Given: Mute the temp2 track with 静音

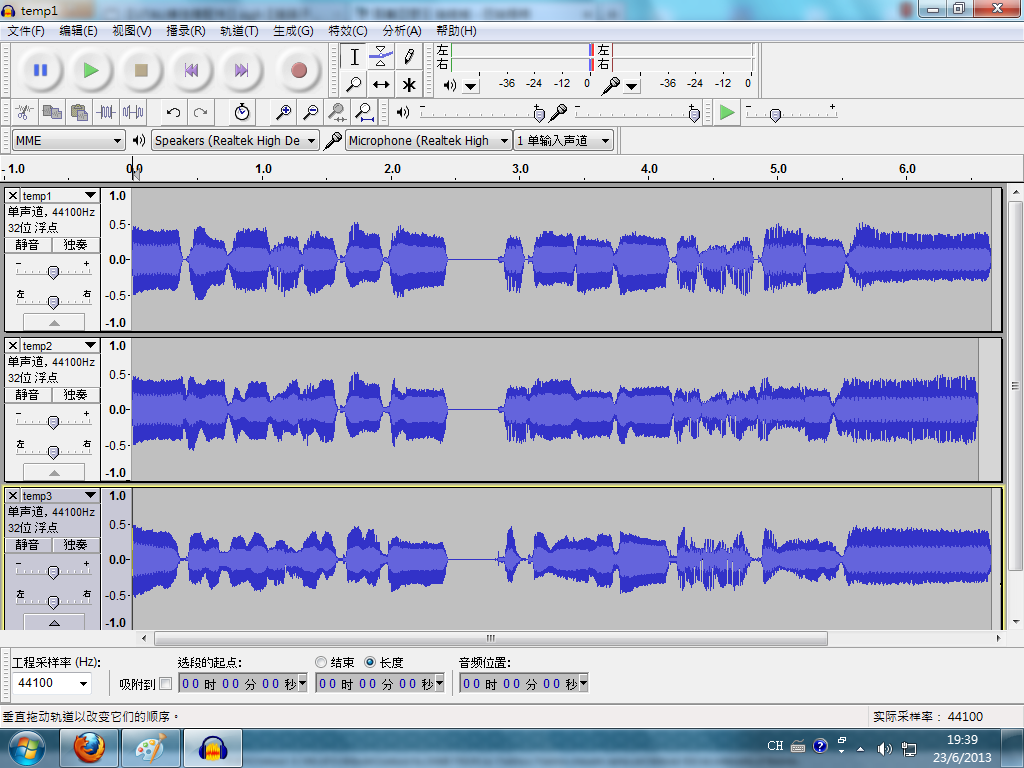Looking at the screenshot, I should coord(27,394).
